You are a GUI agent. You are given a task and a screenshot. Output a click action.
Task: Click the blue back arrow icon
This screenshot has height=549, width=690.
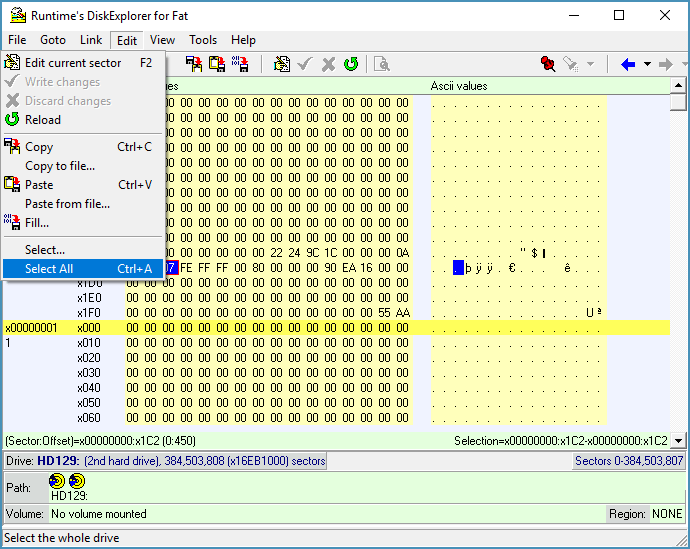coord(628,64)
